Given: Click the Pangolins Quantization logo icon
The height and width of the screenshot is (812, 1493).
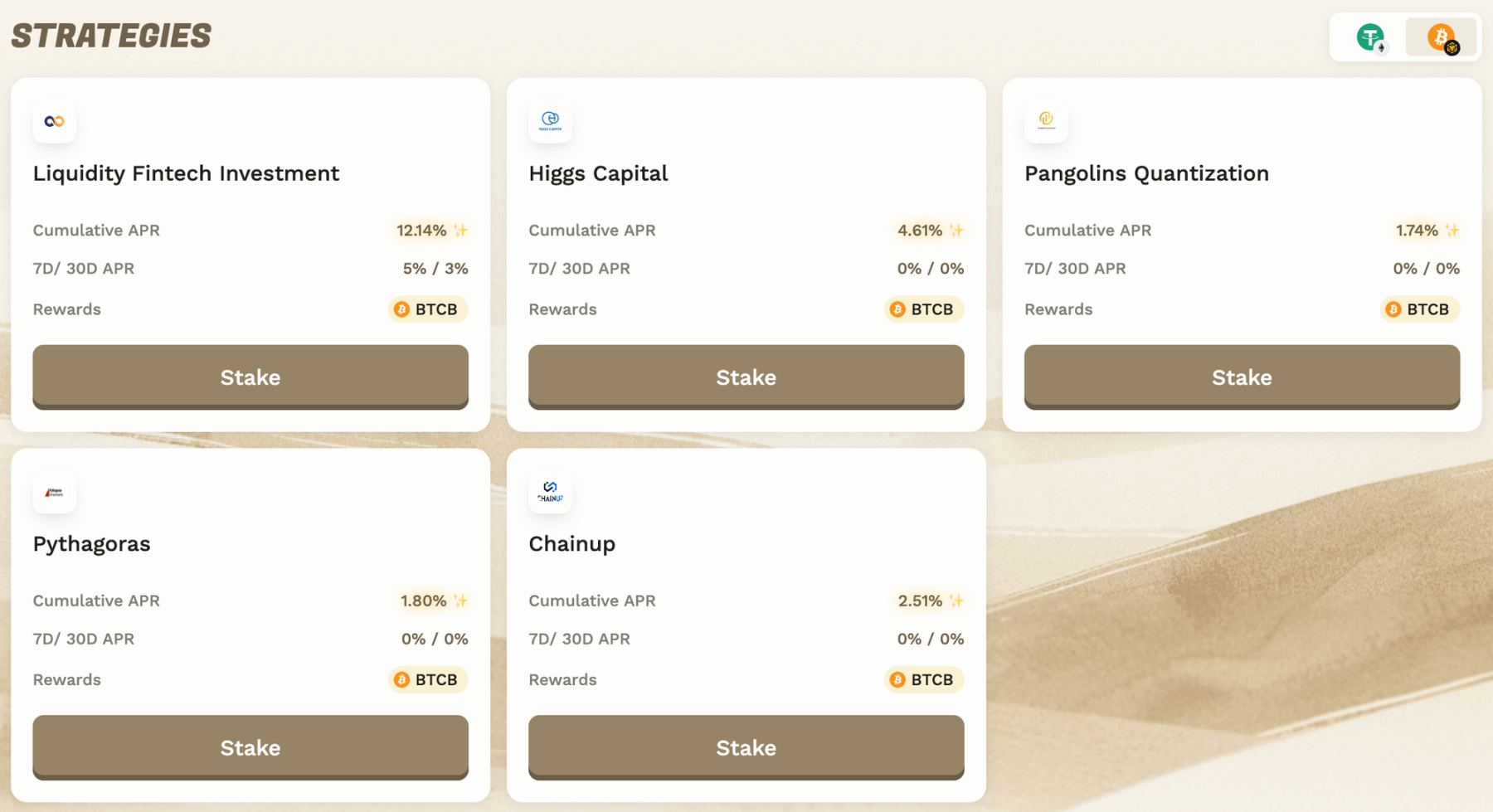Looking at the screenshot, I should tap(1046, 121).
